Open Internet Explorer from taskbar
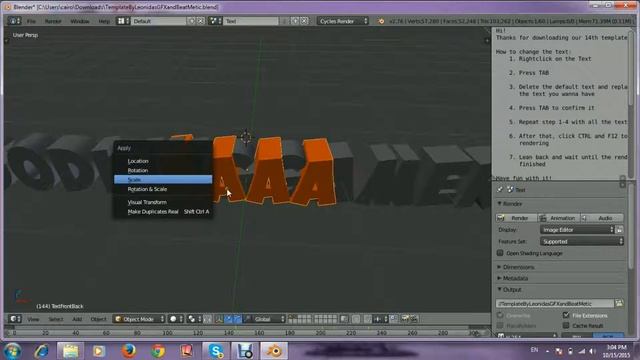 coord(41,351)
